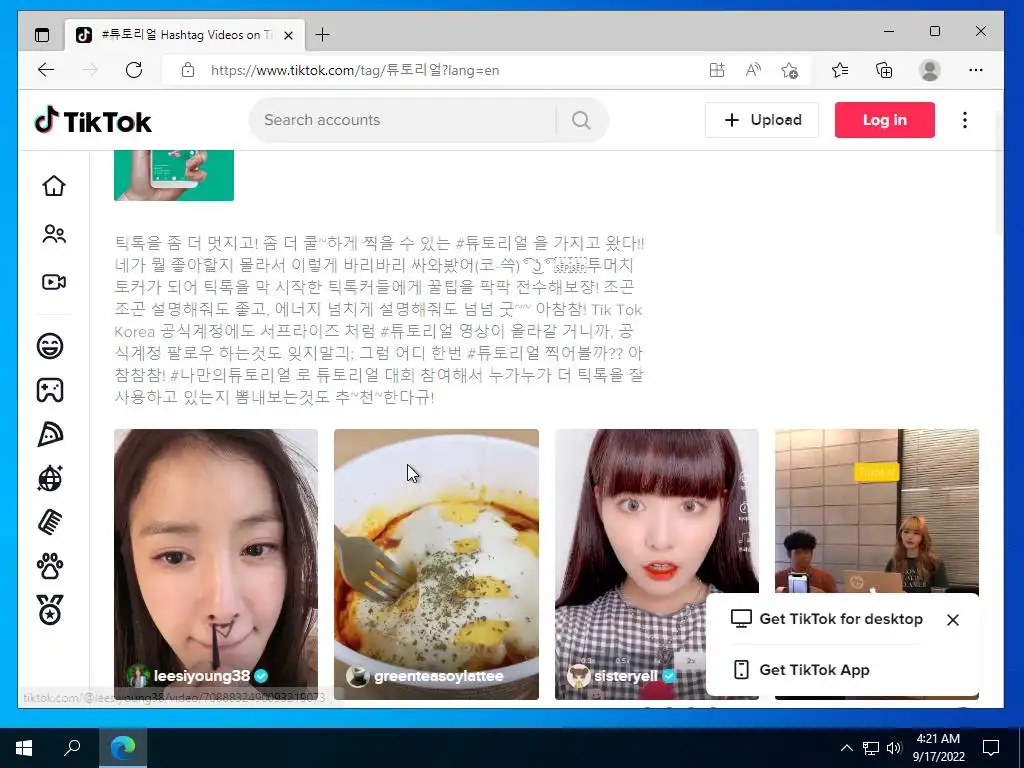Choose Get TikTok for desktop
The height and width of the screenshot is (768, 1024).
point(827,619)
